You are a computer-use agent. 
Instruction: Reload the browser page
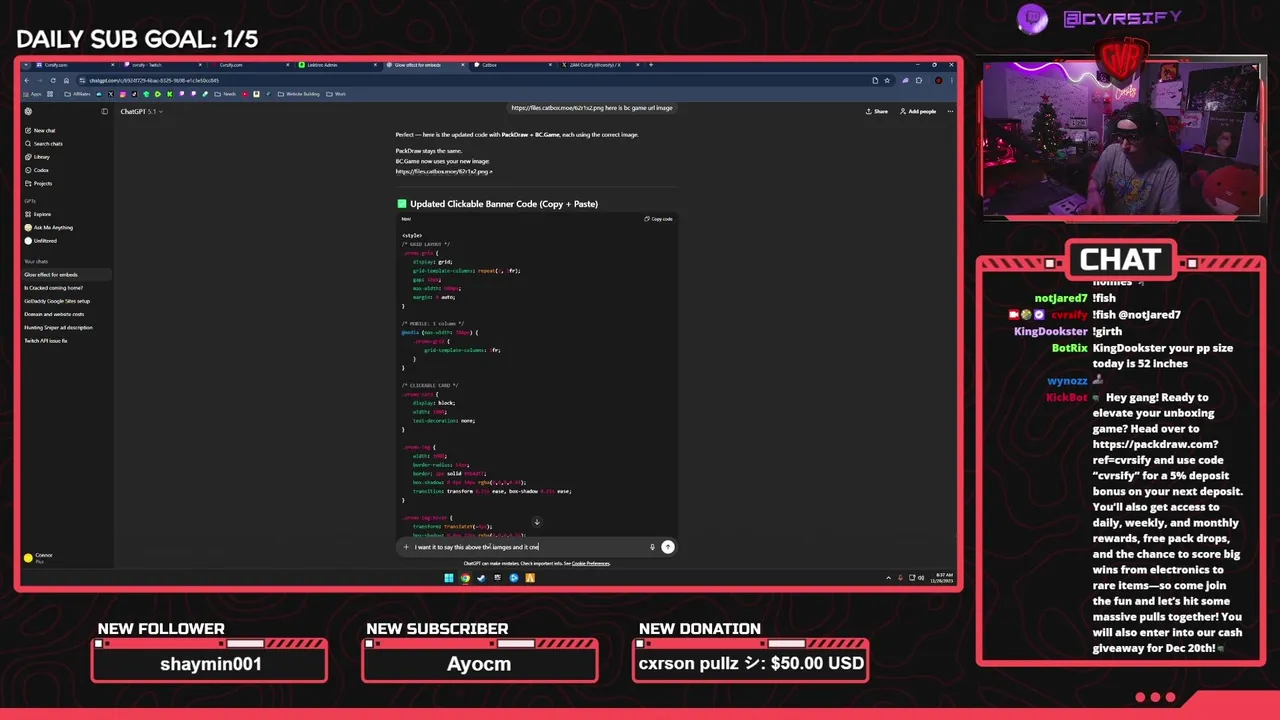click(x=53, y=80)
